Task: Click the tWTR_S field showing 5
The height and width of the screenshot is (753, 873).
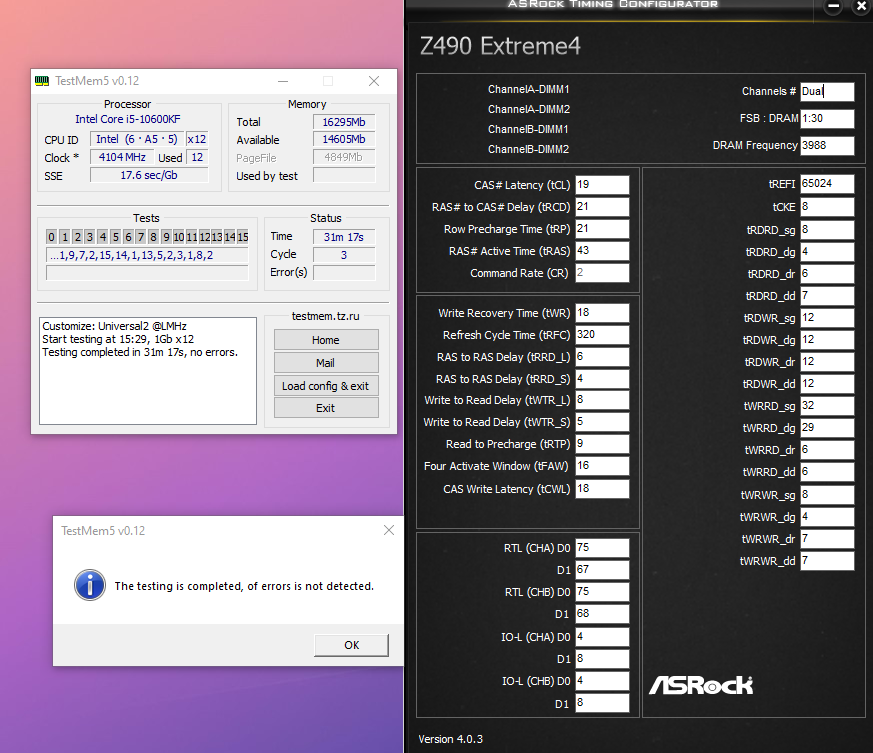Action: 602,422
